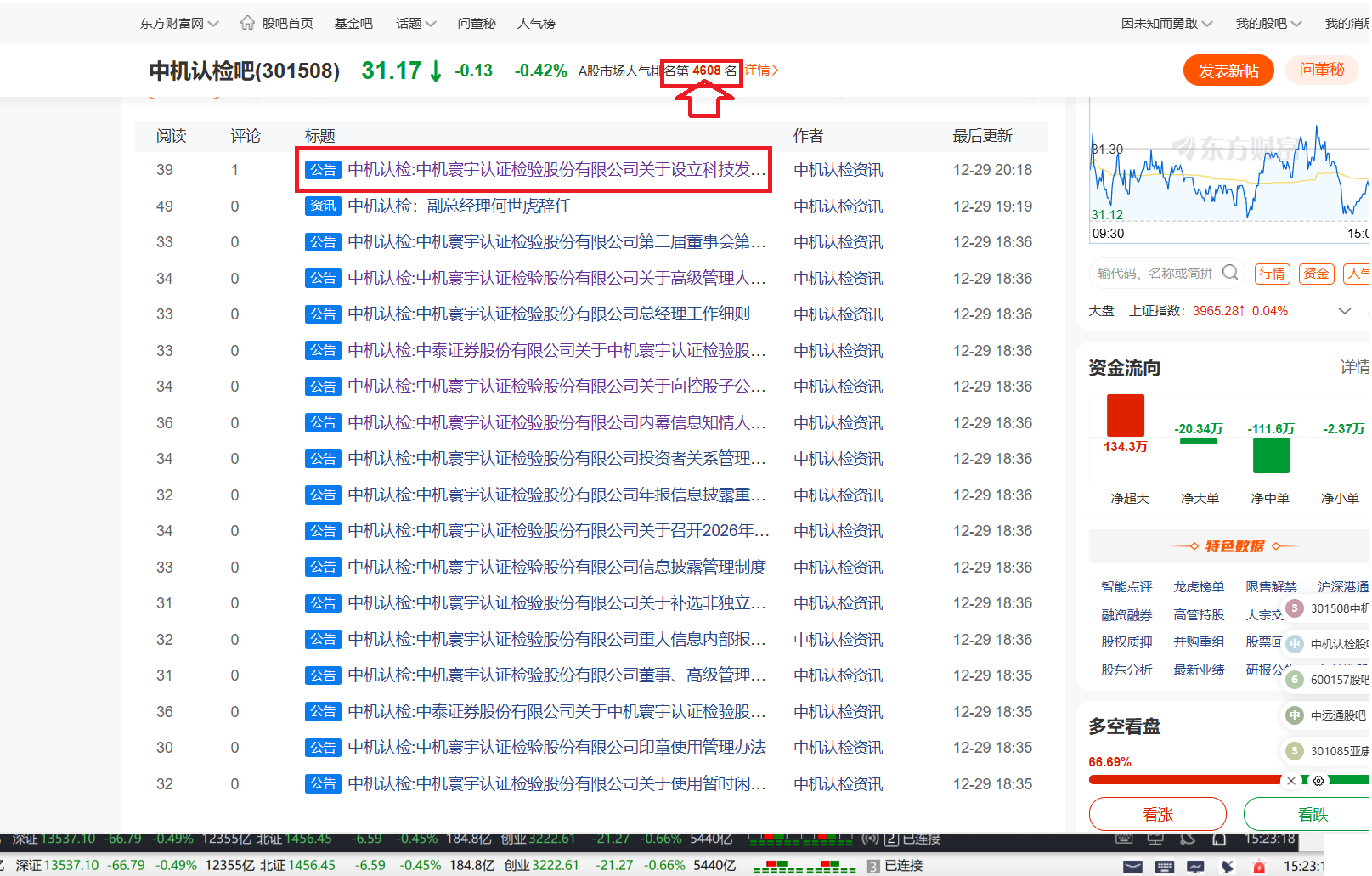This screenshot has height=876, width=1372.
Task: Switch to the 行情 tab
Action: coord(1273,274)
